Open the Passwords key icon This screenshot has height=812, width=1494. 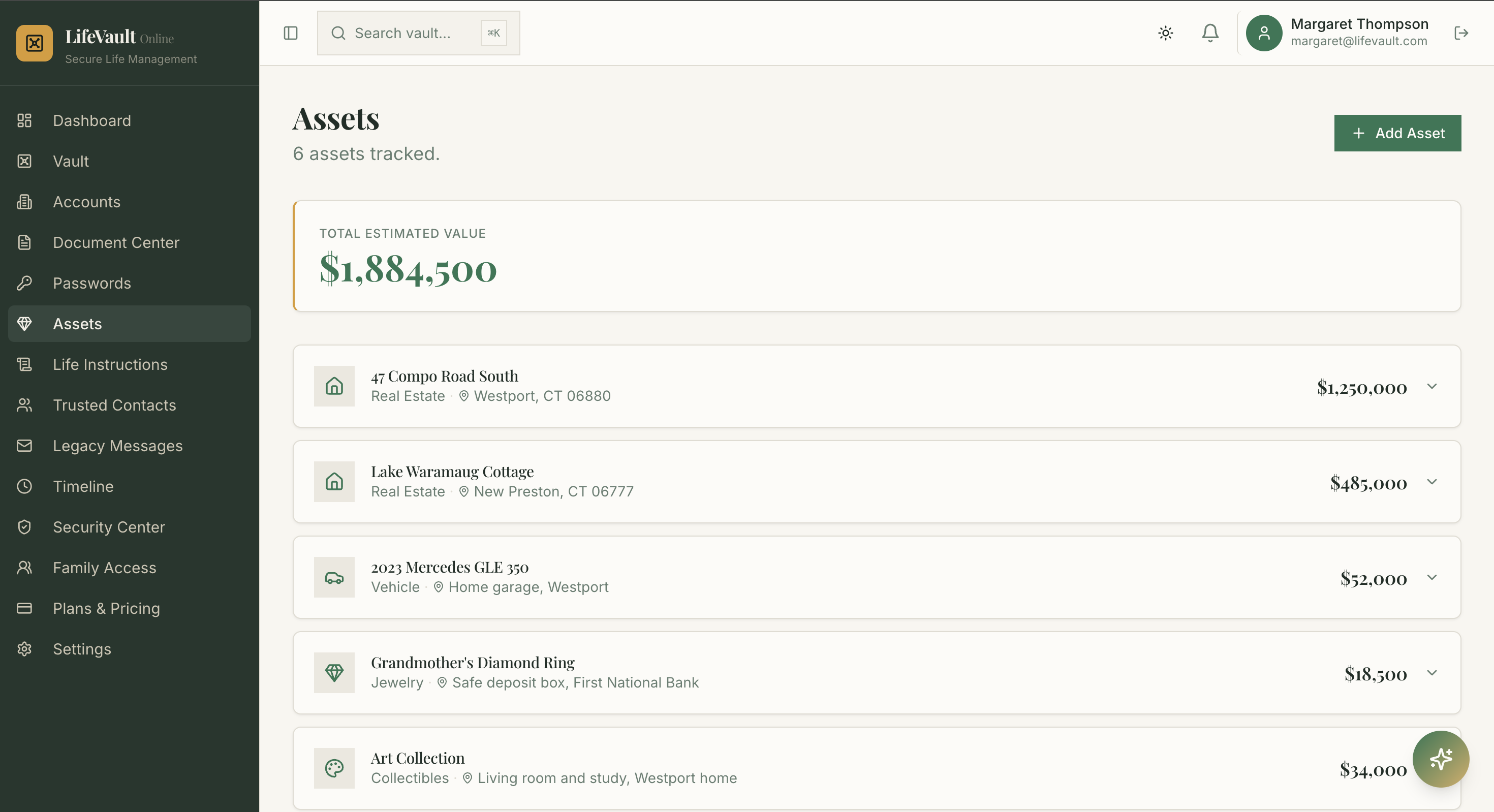tap(24, 283)
